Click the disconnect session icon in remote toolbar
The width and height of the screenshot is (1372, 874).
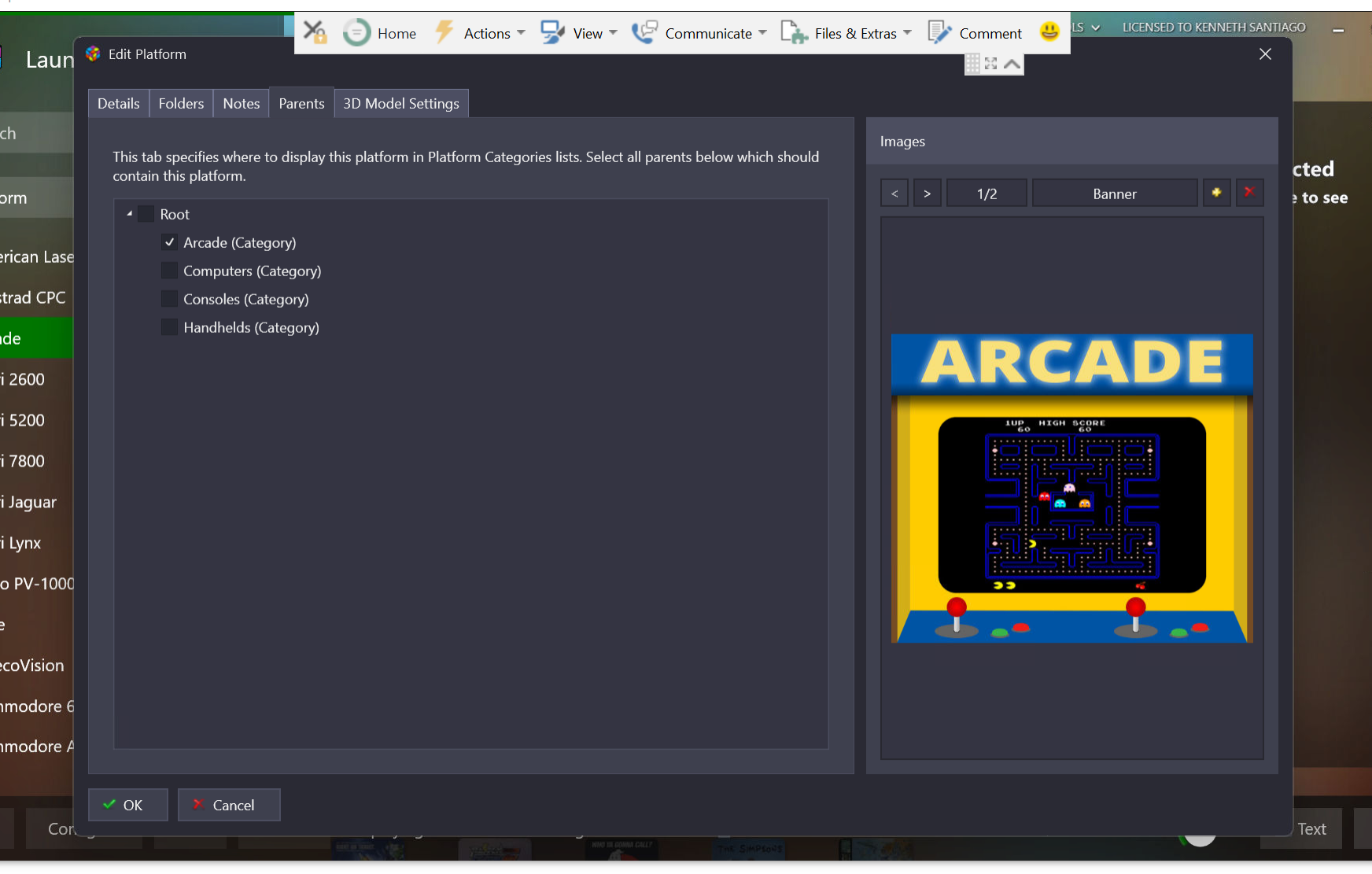click(x=315, y=32)
